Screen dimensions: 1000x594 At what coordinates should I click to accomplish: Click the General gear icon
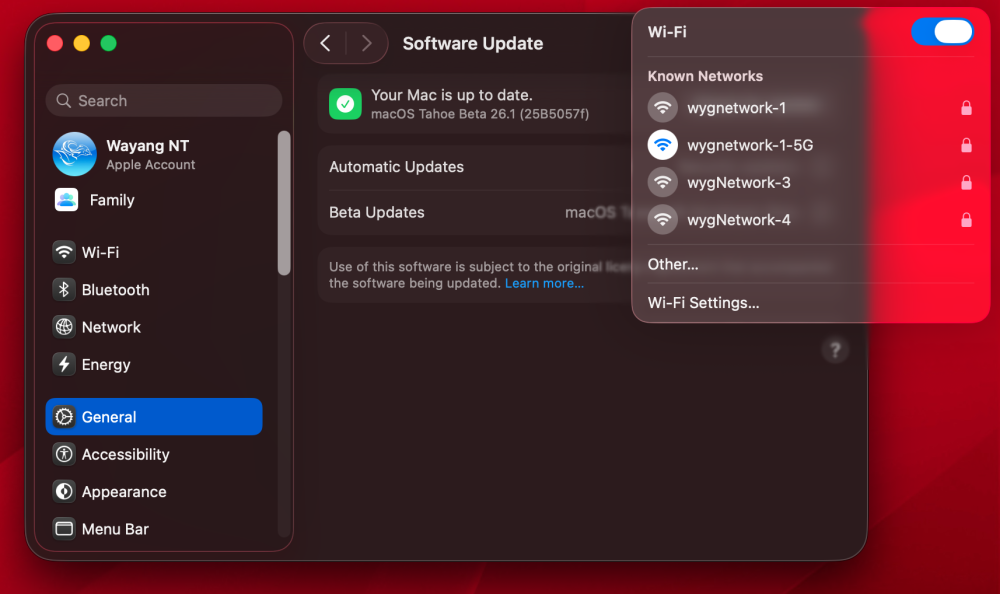(x=64, y=417)
